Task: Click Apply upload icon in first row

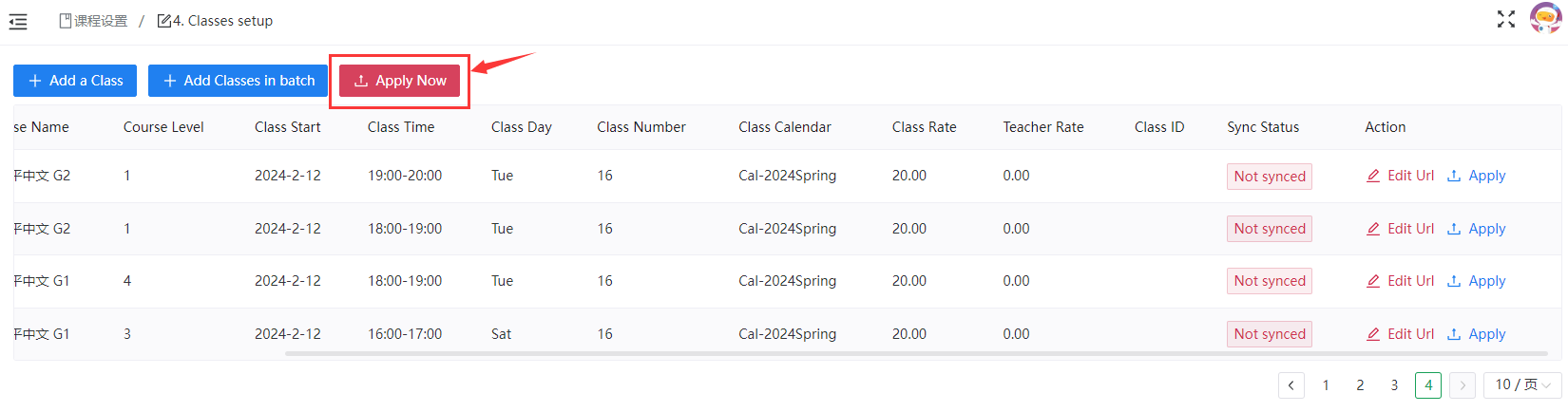Action: 1454,176
